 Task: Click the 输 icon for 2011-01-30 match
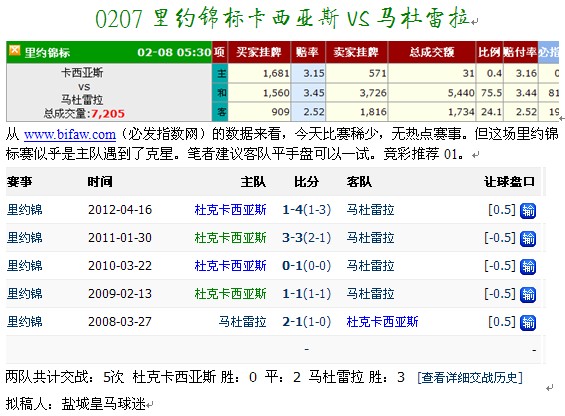click(x=528, y=239)
